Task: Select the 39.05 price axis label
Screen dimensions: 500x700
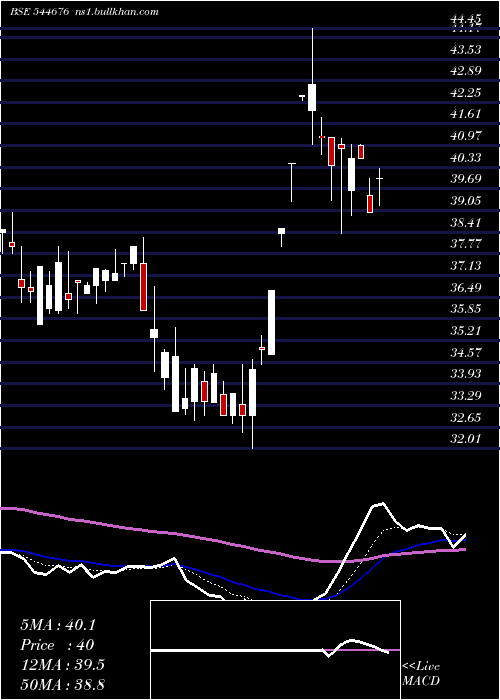Action: (x=466, y=200)
